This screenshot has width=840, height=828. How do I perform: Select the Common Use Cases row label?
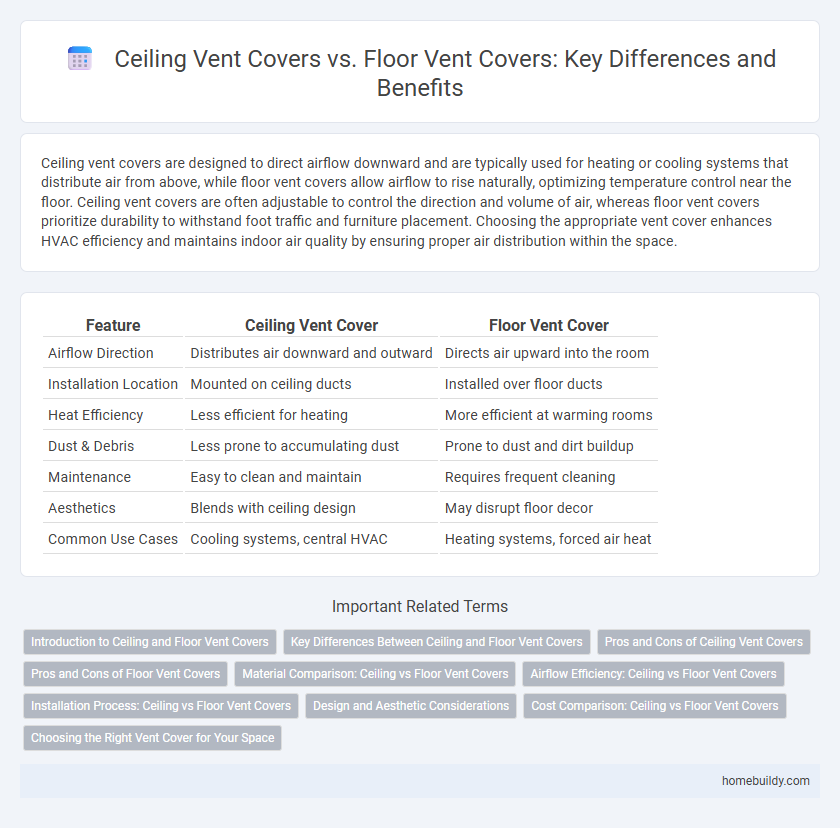[x=112, y=539]
